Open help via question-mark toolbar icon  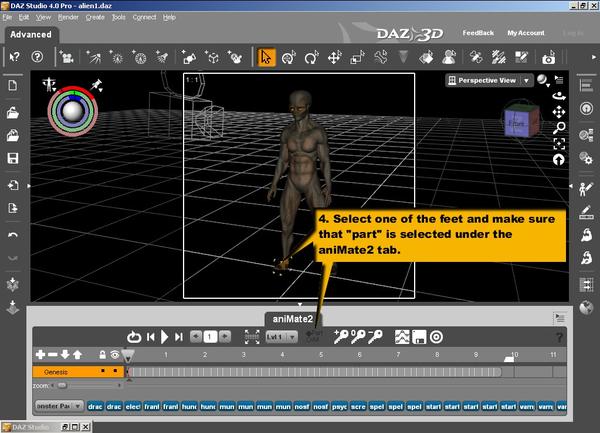37,57
